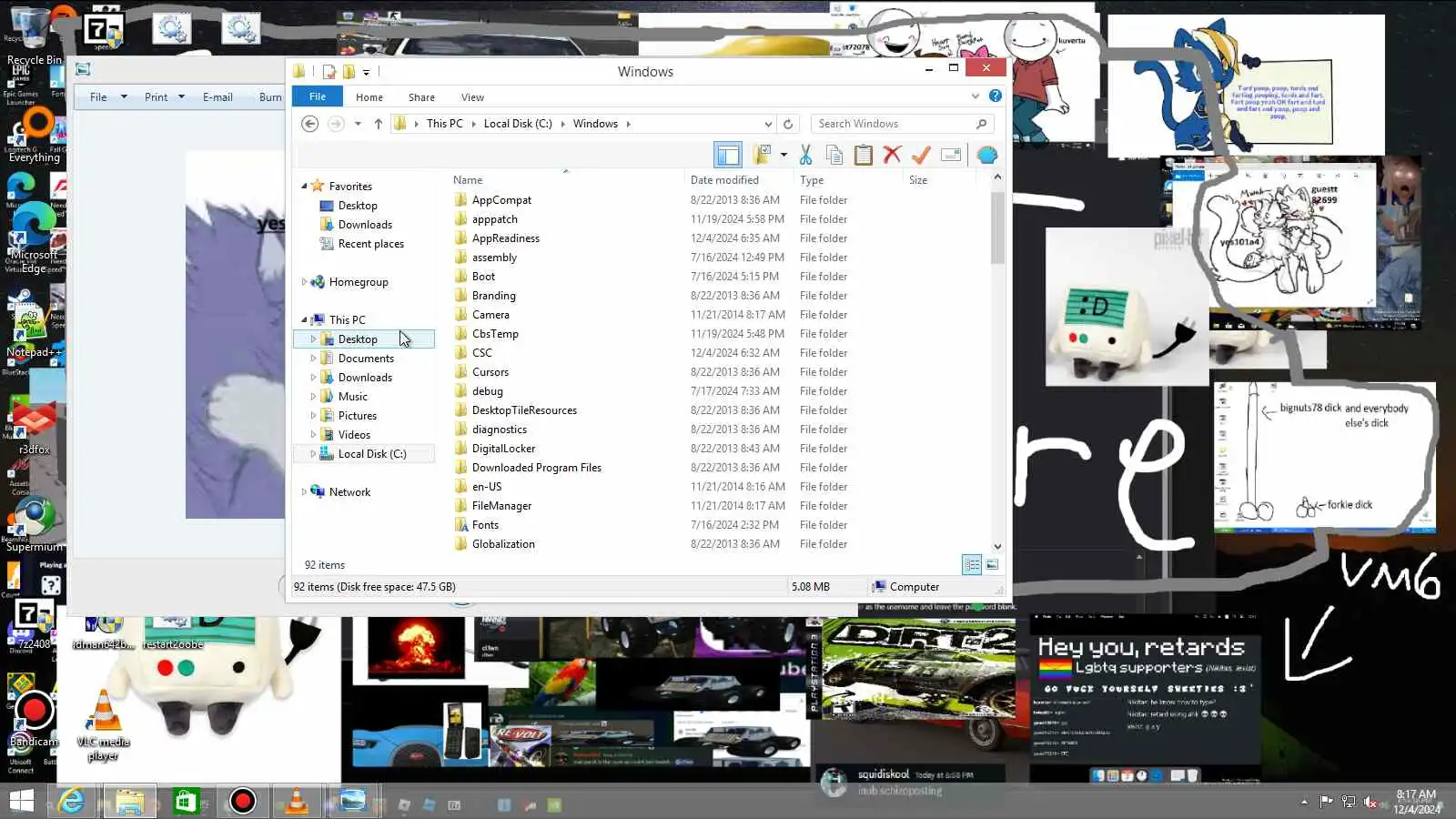Switch to Details view using status bar icon
Viewport: 1456px width, 819px height.
pos(972,565)
